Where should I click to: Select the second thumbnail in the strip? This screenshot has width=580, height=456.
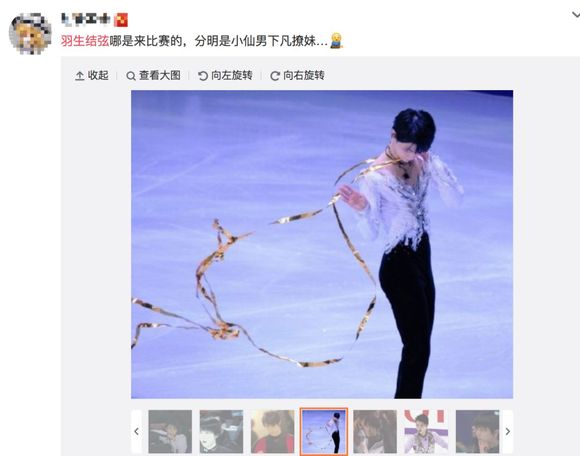coord(221,431)
